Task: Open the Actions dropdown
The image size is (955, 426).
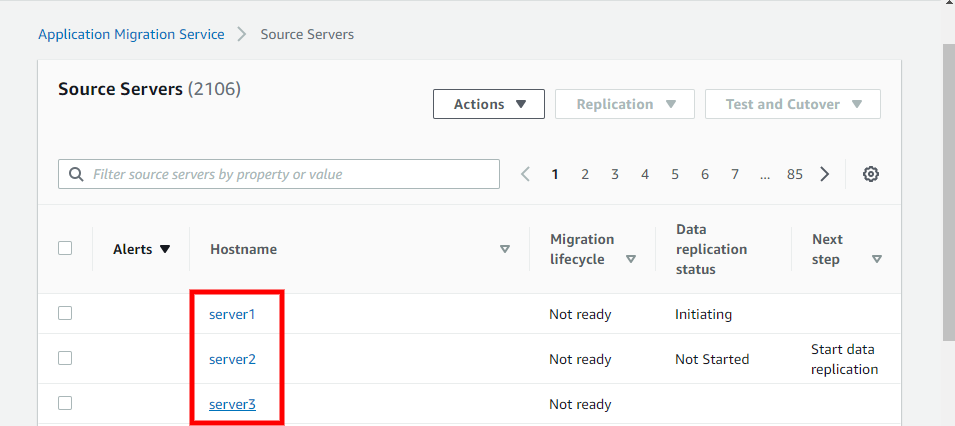Action: pos(489,104)
